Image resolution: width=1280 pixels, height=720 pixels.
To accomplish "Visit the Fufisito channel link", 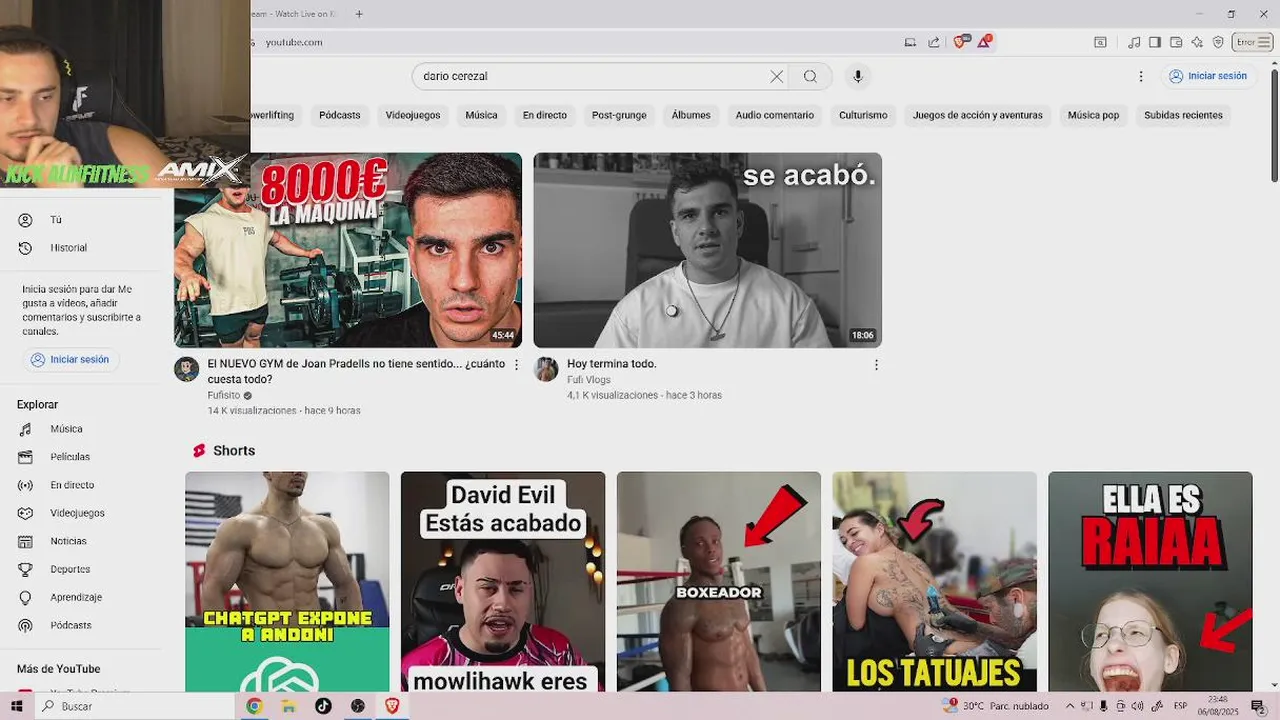I will coord(224,396).
